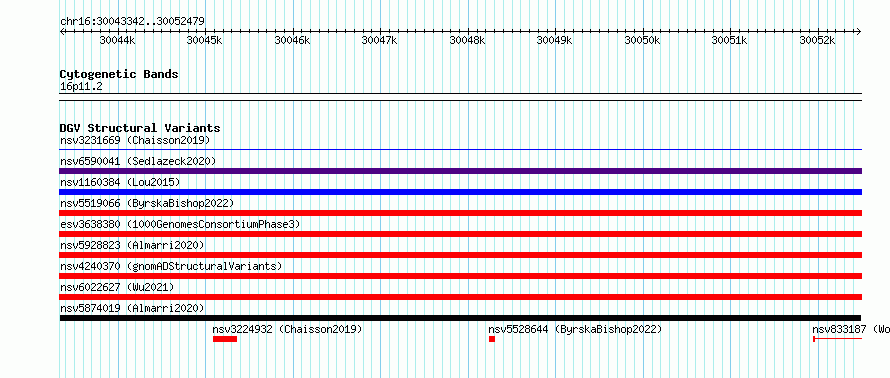Click the 30047k ruler tick label
This screenshot has width=890, height=378.
pyautogui.click(x=380, y=40)
